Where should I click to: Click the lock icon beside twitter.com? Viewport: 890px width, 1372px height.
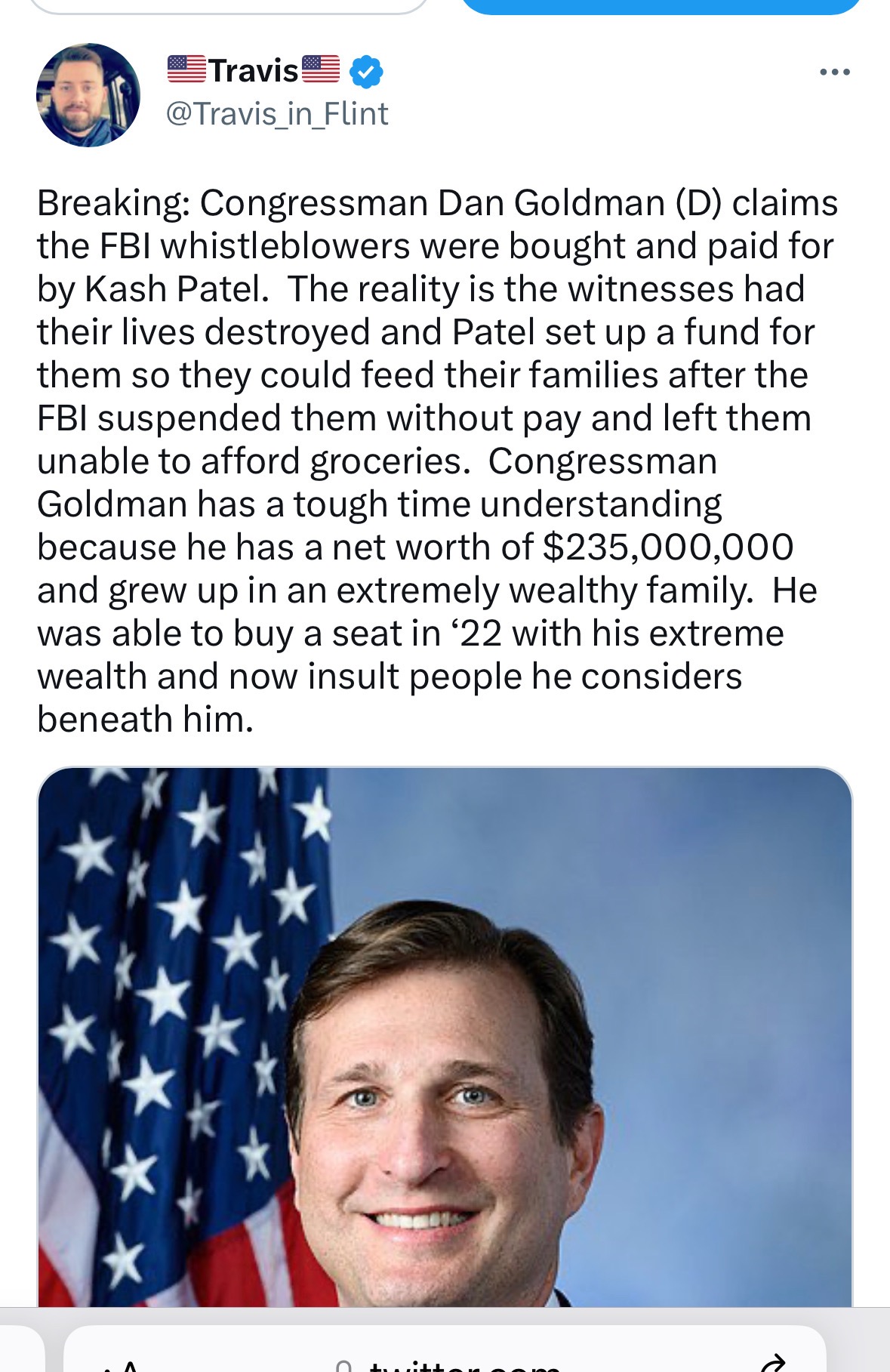click(344, 1366)
